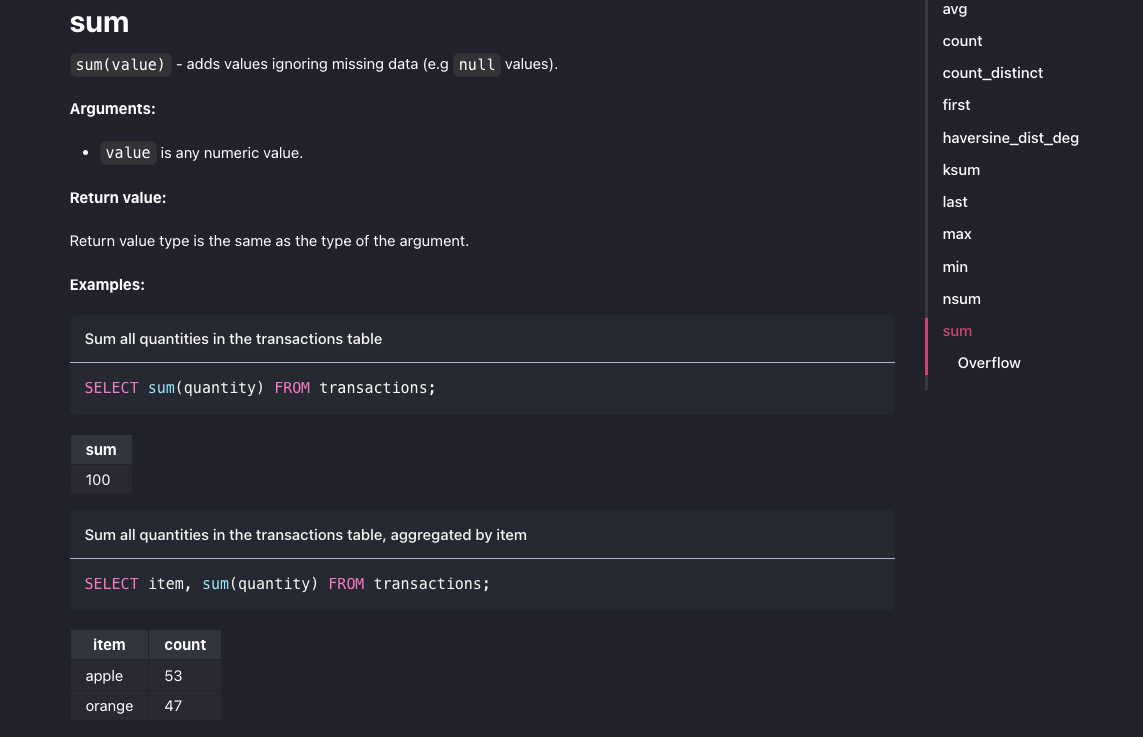Select the value code in arguments bullet
The image size is (1143, 737).
click(x=128, y=153)
